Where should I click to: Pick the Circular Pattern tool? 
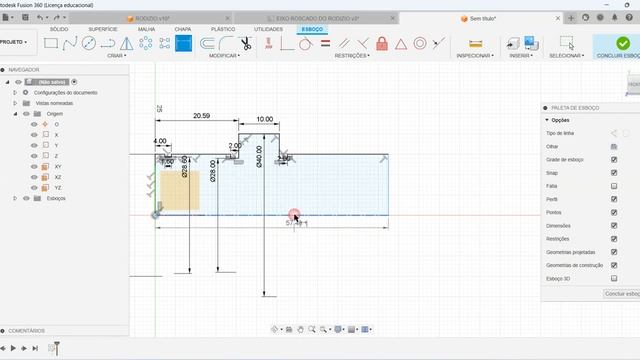146,43
